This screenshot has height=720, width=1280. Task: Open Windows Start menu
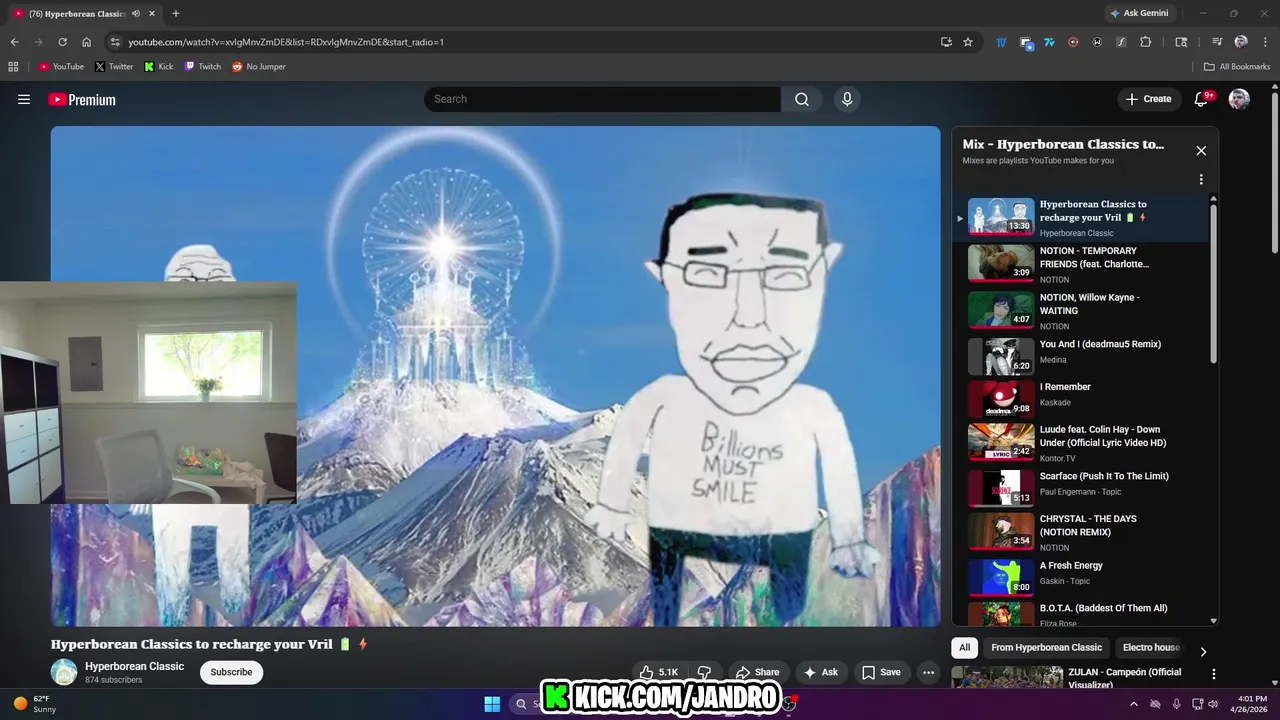492,703
